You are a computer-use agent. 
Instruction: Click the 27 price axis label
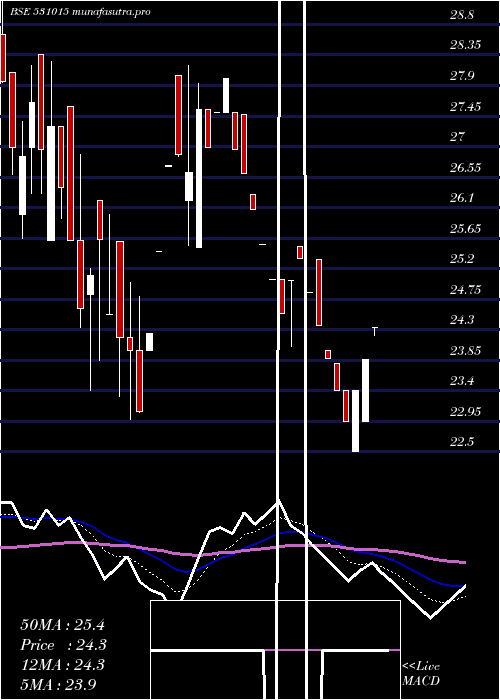pyautogui.click(x=458, y=137)
